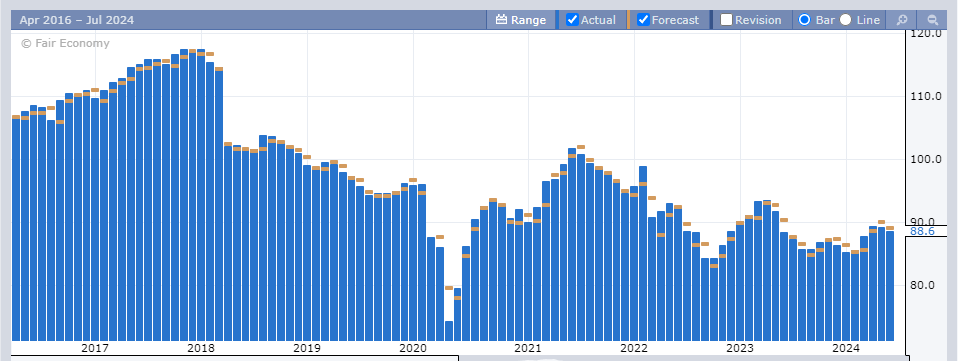Click the orange Forecast color indicator
The image size is (958, 361).
tap(628, 20)
